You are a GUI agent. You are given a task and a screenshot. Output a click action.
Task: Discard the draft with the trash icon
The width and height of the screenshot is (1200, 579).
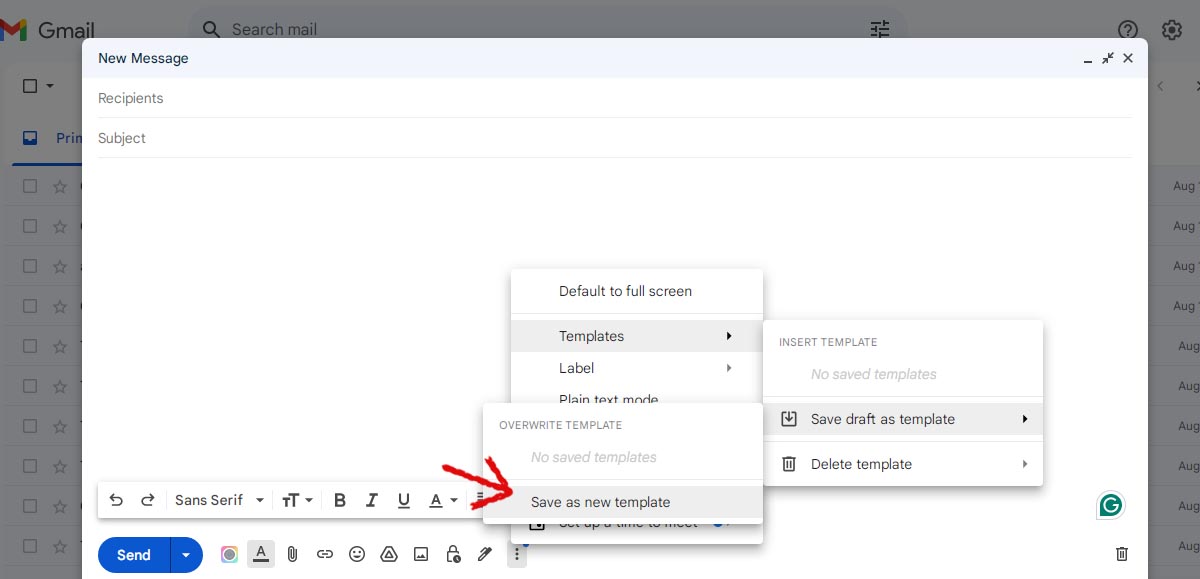1122,554
